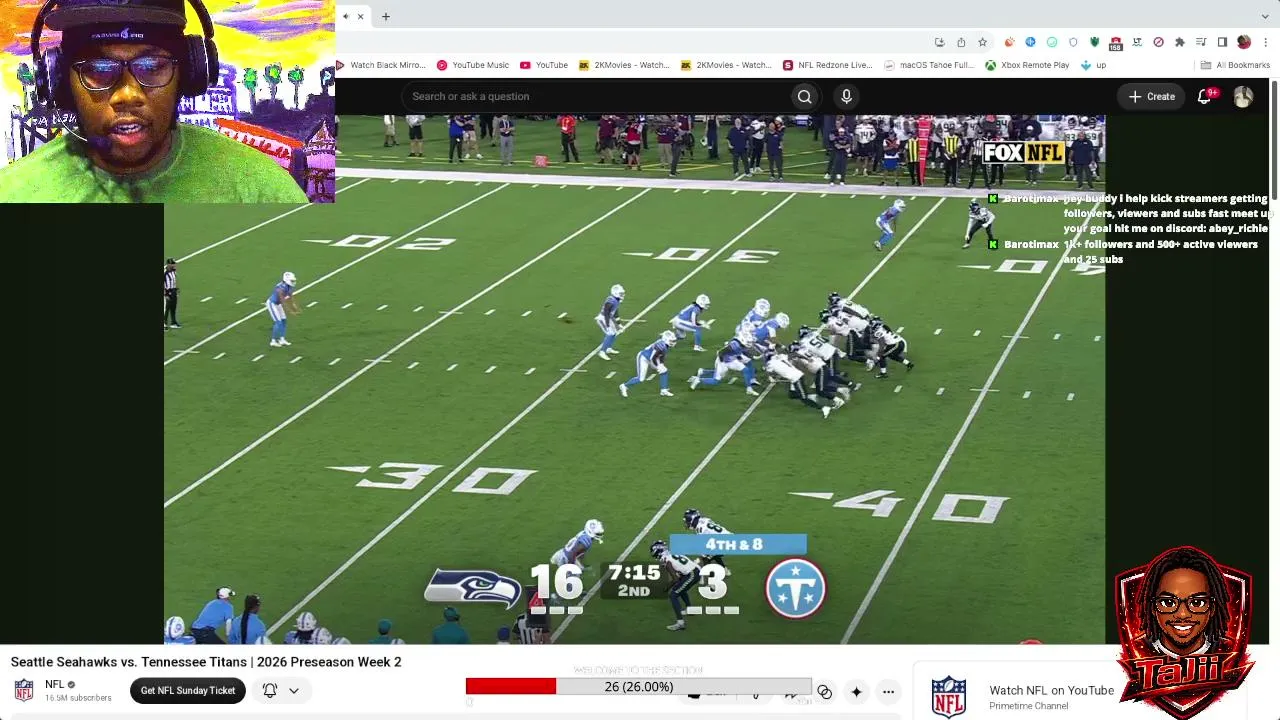Screen dimensions: 1280x720
Task: Toggle the browser side panel
Action: click(x=1222, y=42)
